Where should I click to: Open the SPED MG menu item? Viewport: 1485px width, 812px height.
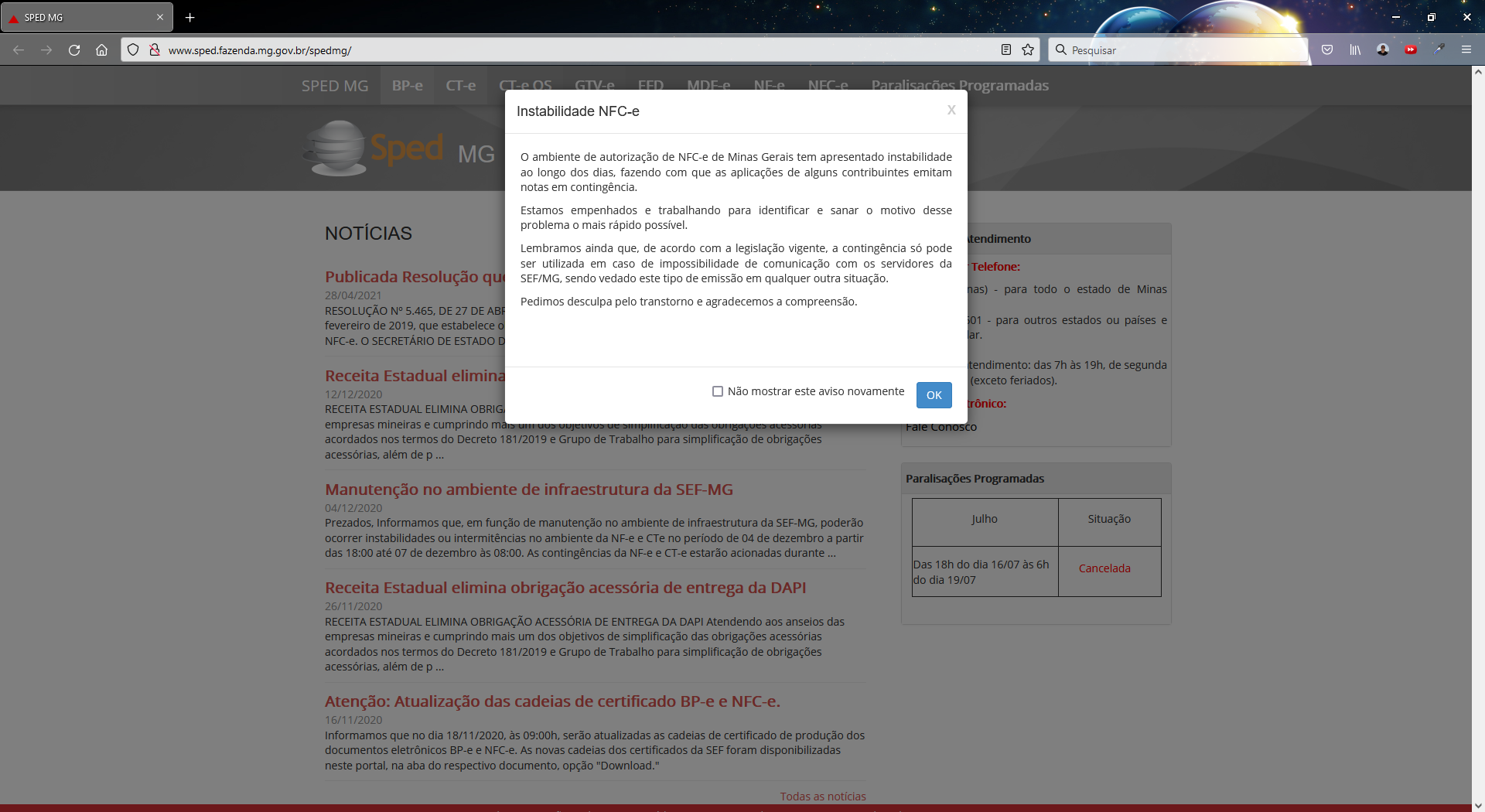coord(335,86)
